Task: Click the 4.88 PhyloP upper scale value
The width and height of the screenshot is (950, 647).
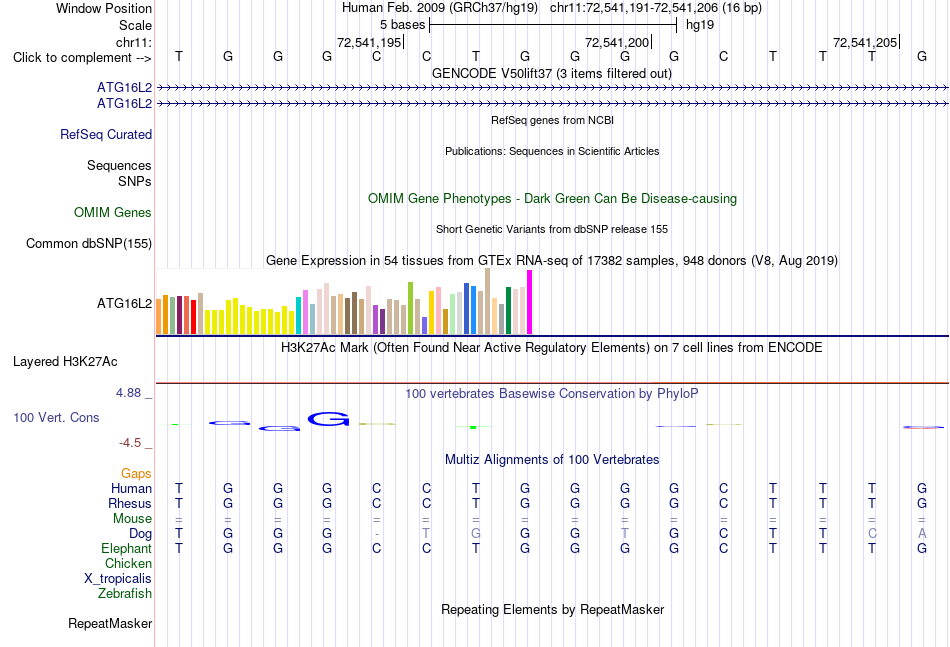Action: coord(128,393)
